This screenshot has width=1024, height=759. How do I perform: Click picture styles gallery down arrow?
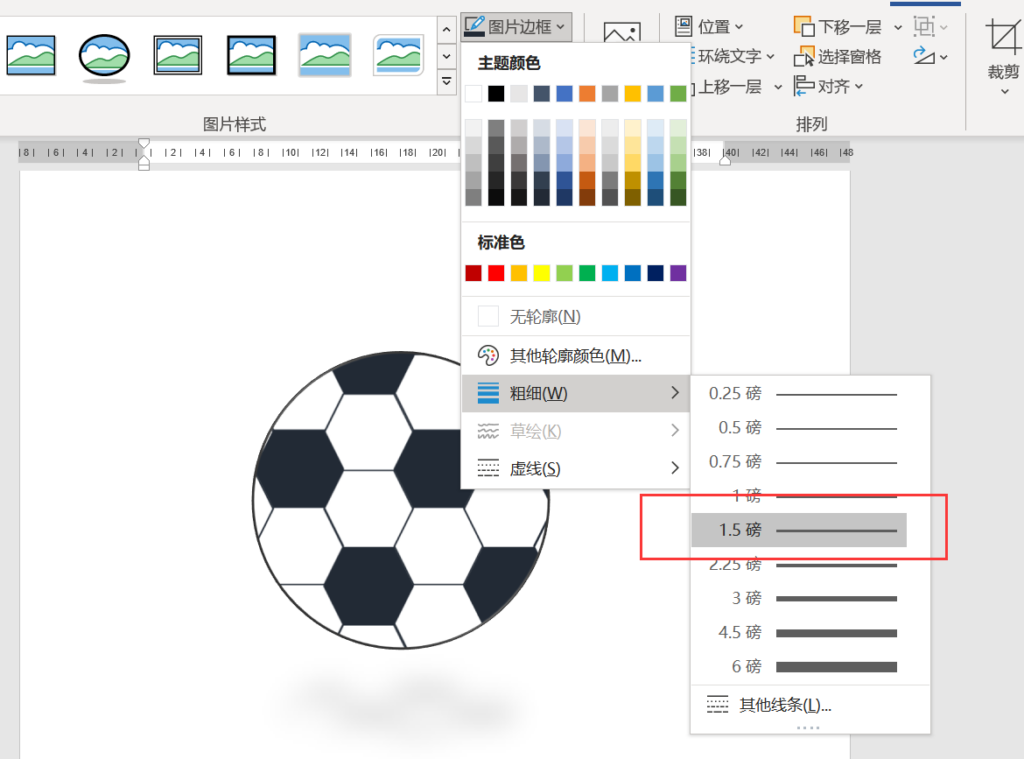pyautogui.click(x=446, y=56)
